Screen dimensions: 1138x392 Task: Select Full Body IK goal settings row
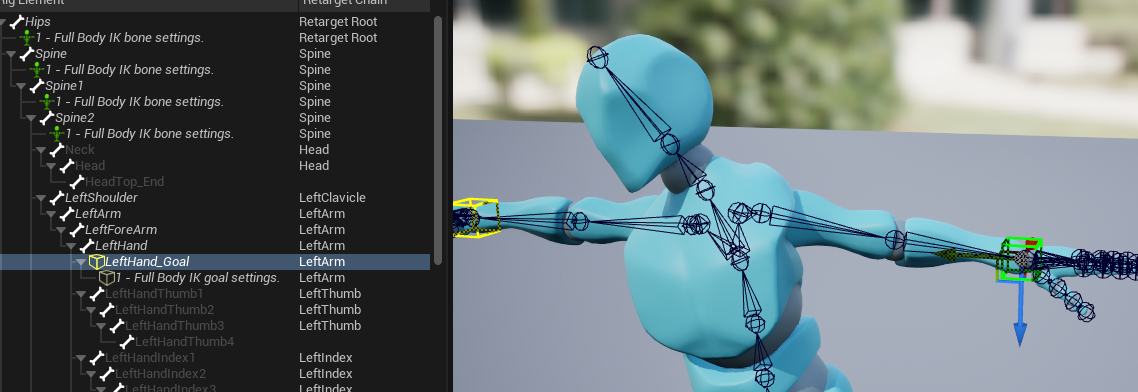click(x=215, y=277)
